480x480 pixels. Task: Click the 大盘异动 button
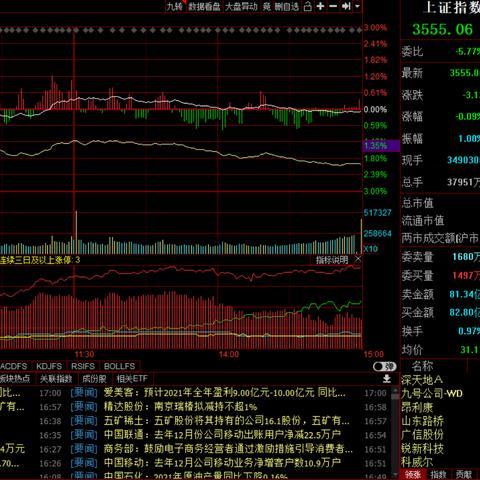tap(241, 6)
